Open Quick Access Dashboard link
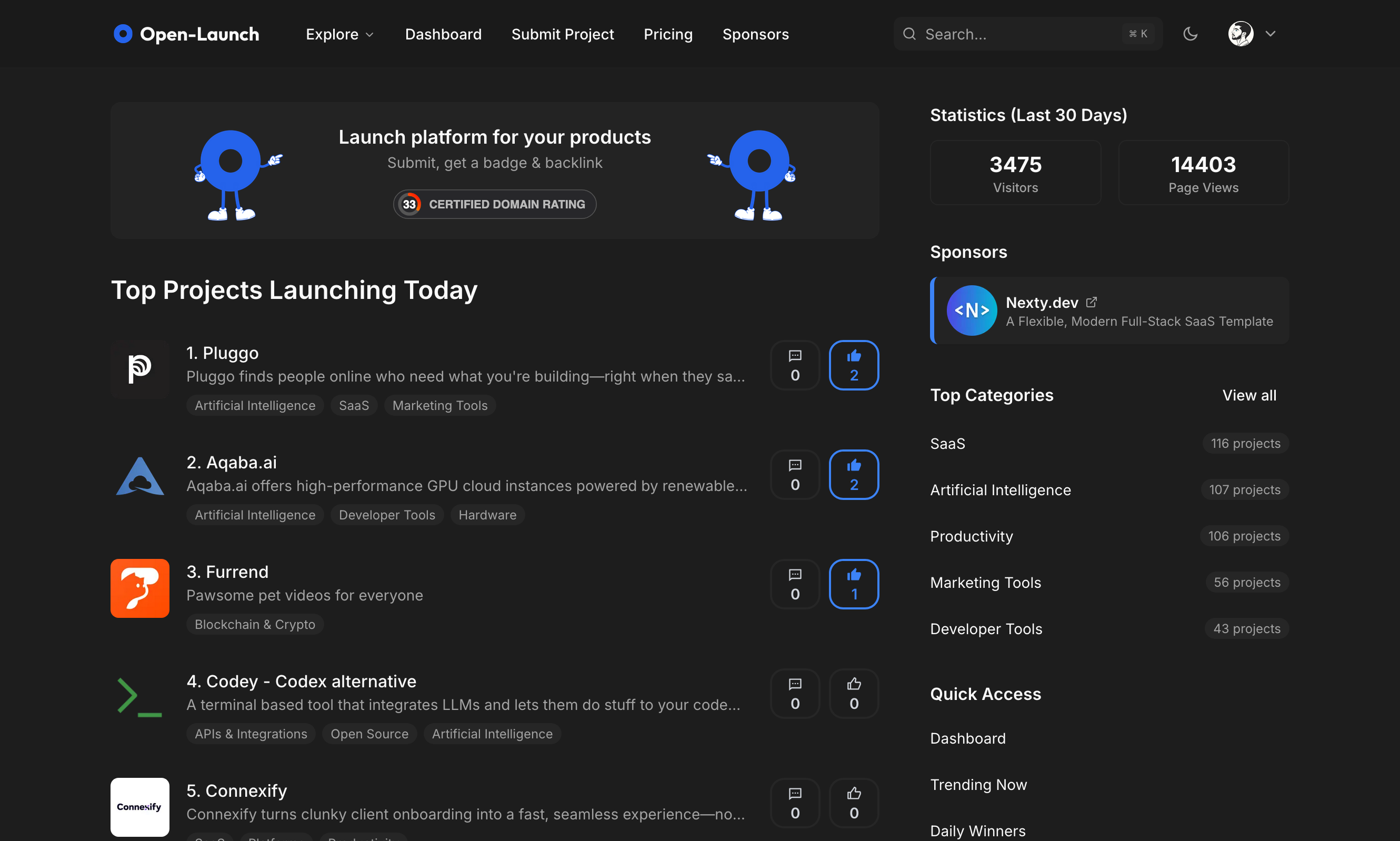Viewport: 1400px width, 841px height. (968, 738)
